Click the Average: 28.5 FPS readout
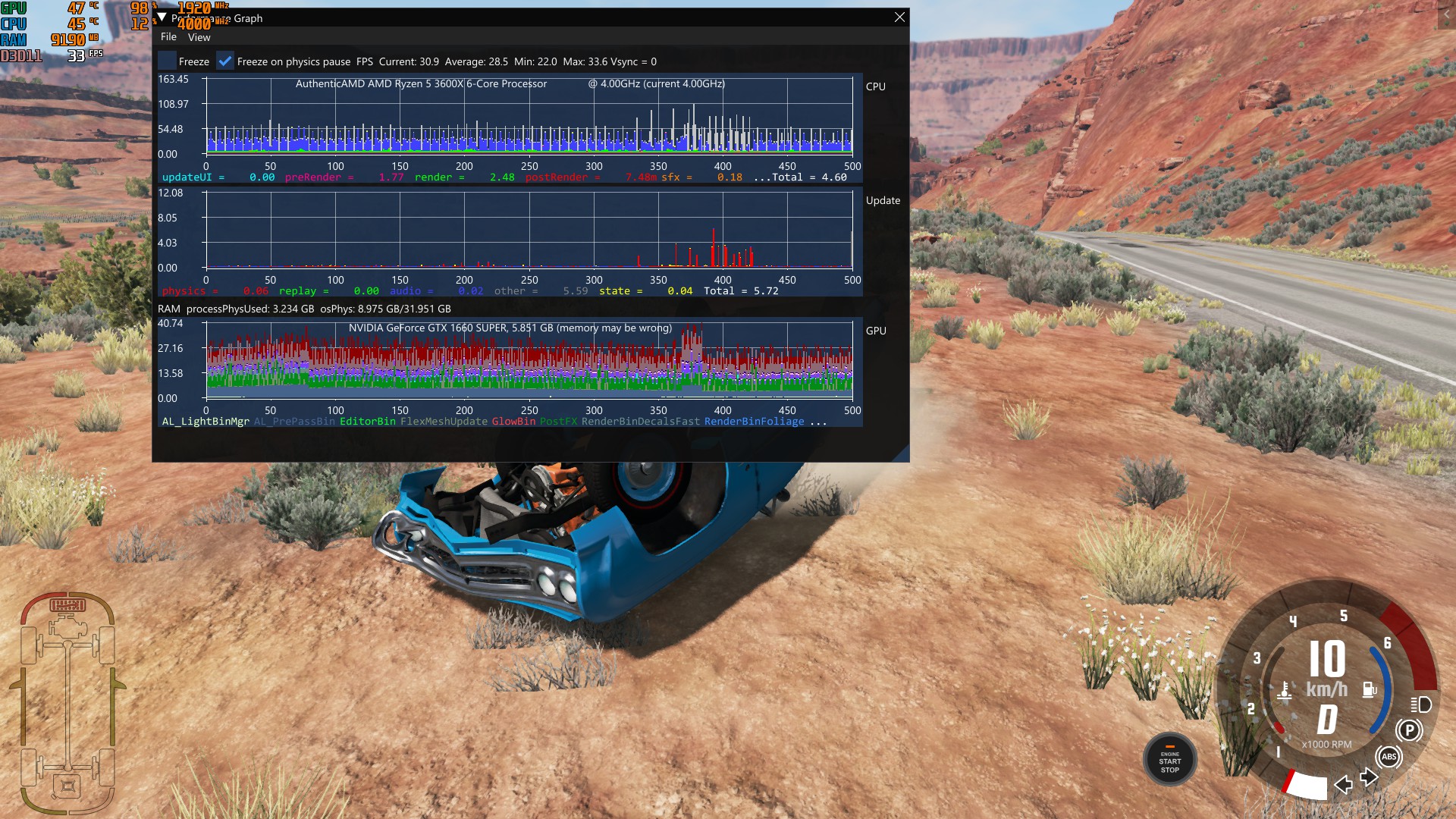The height and width of the screenshot is (819, 1456). coord(476,61)
